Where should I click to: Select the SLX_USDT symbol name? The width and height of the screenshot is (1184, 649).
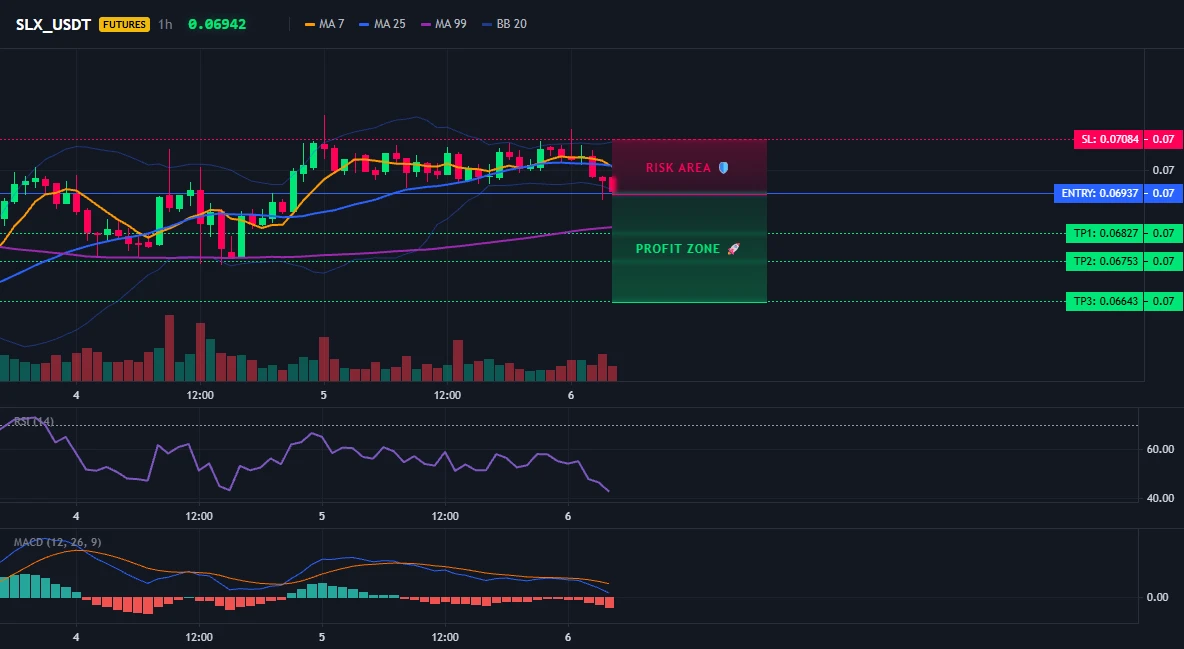point(54,24)
